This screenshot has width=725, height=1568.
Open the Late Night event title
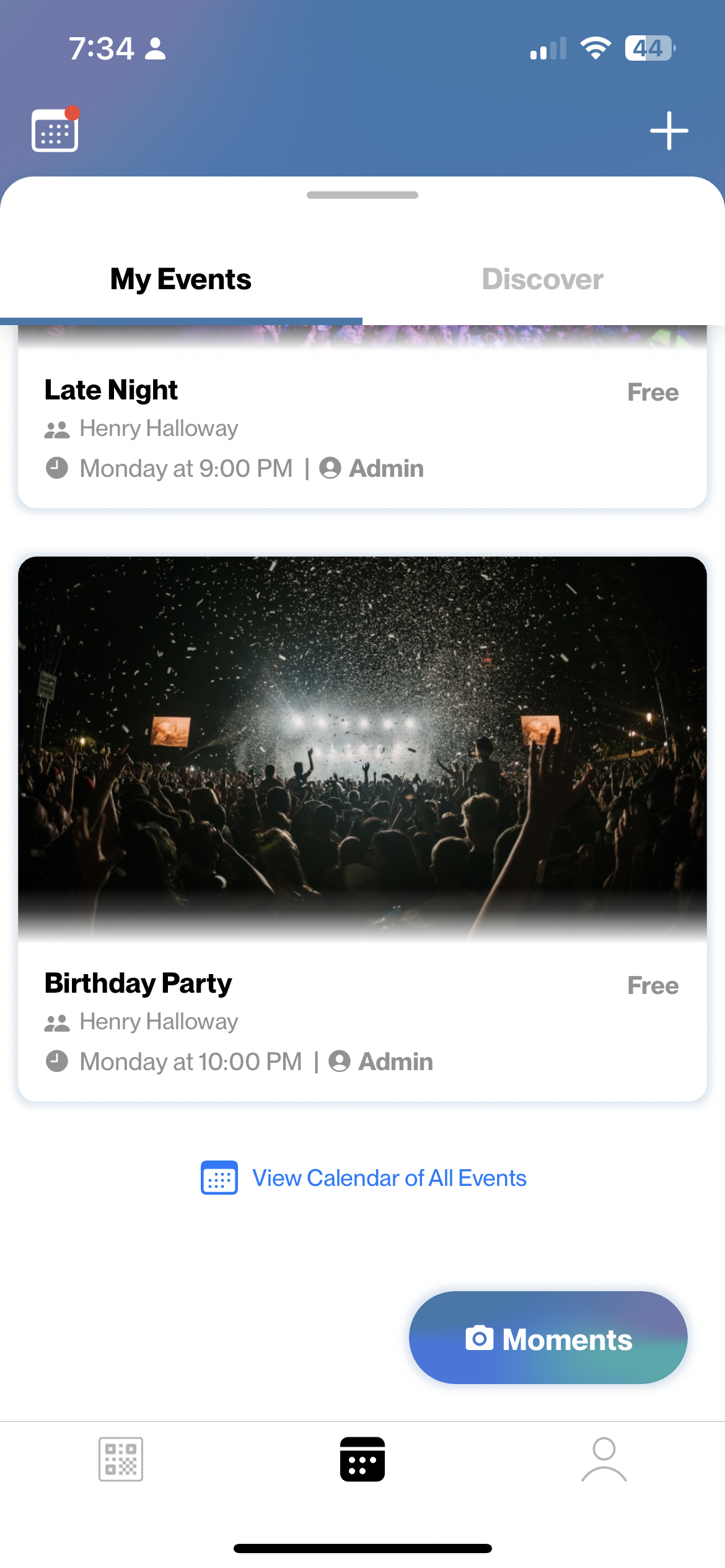112,390
